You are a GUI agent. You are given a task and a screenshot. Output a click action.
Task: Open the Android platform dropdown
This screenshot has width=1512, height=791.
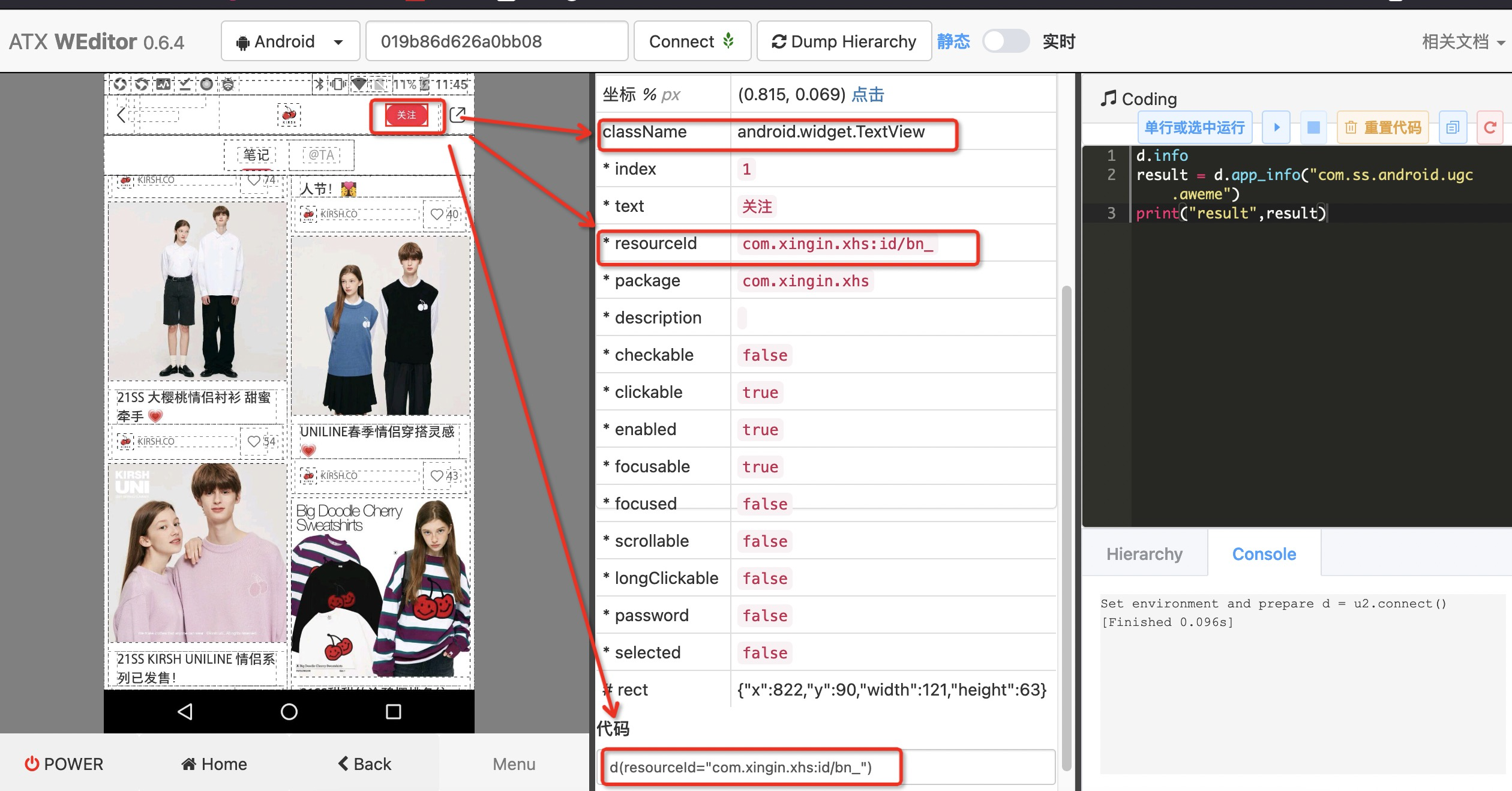pyautogui.click(x=290, y=41)
